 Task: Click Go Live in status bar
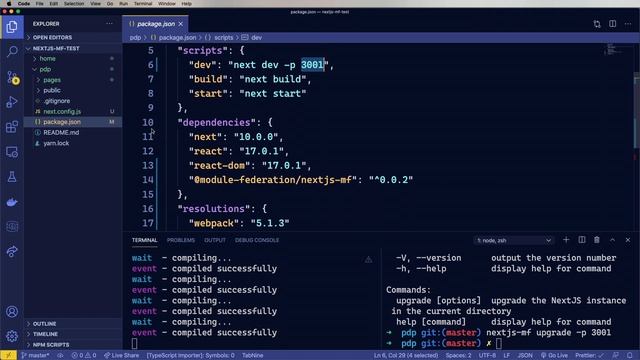[554, 355]
